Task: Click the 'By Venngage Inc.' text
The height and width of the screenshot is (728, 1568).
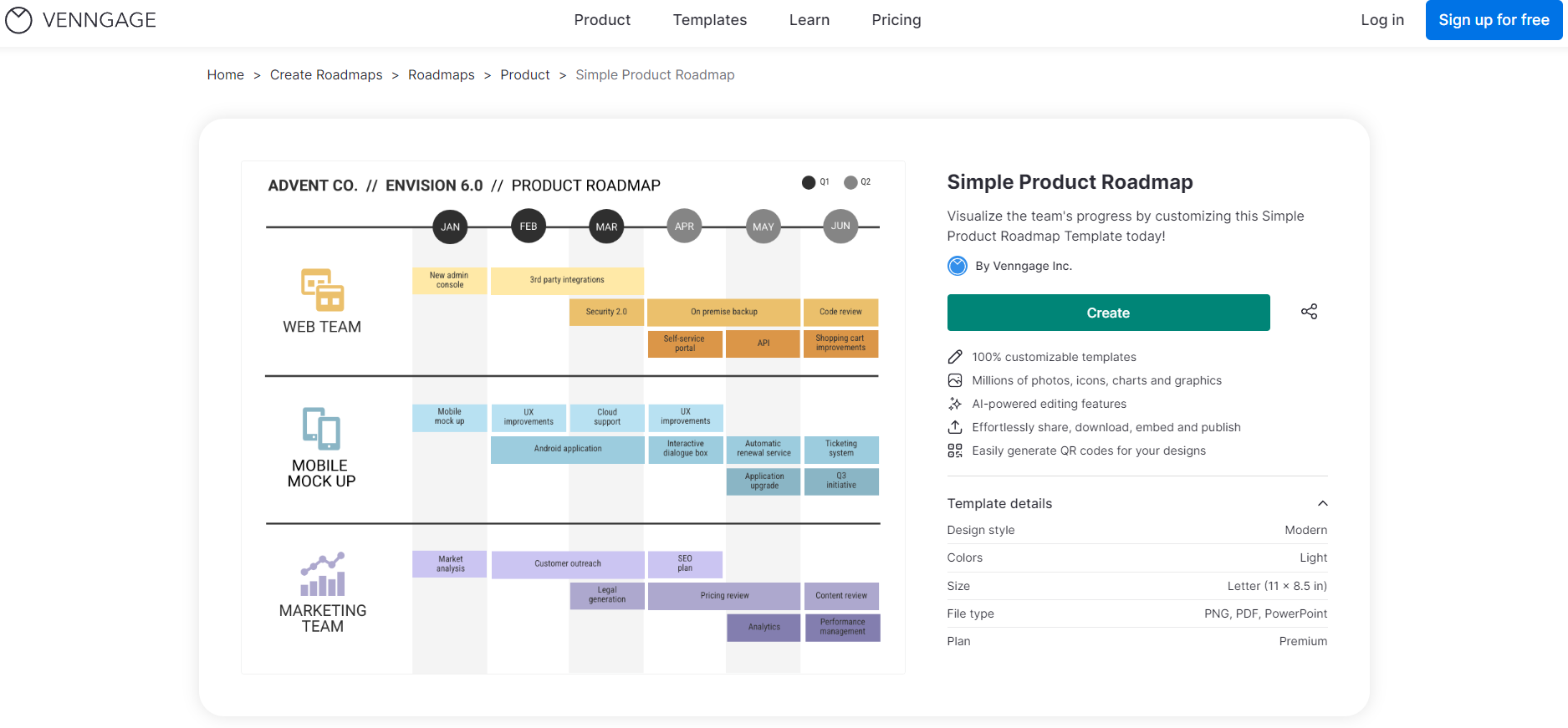Action: [1024, 266]
